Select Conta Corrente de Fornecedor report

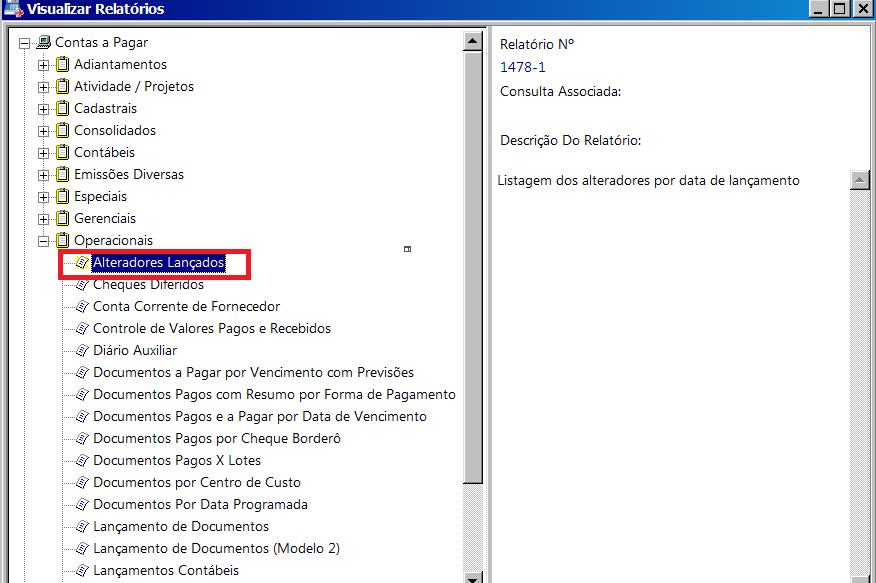click(187, 306)
